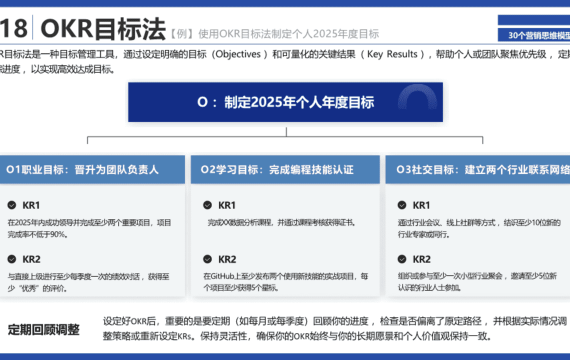Click the intro sentence mentioning Objectives and Key Results

[285, 61]
